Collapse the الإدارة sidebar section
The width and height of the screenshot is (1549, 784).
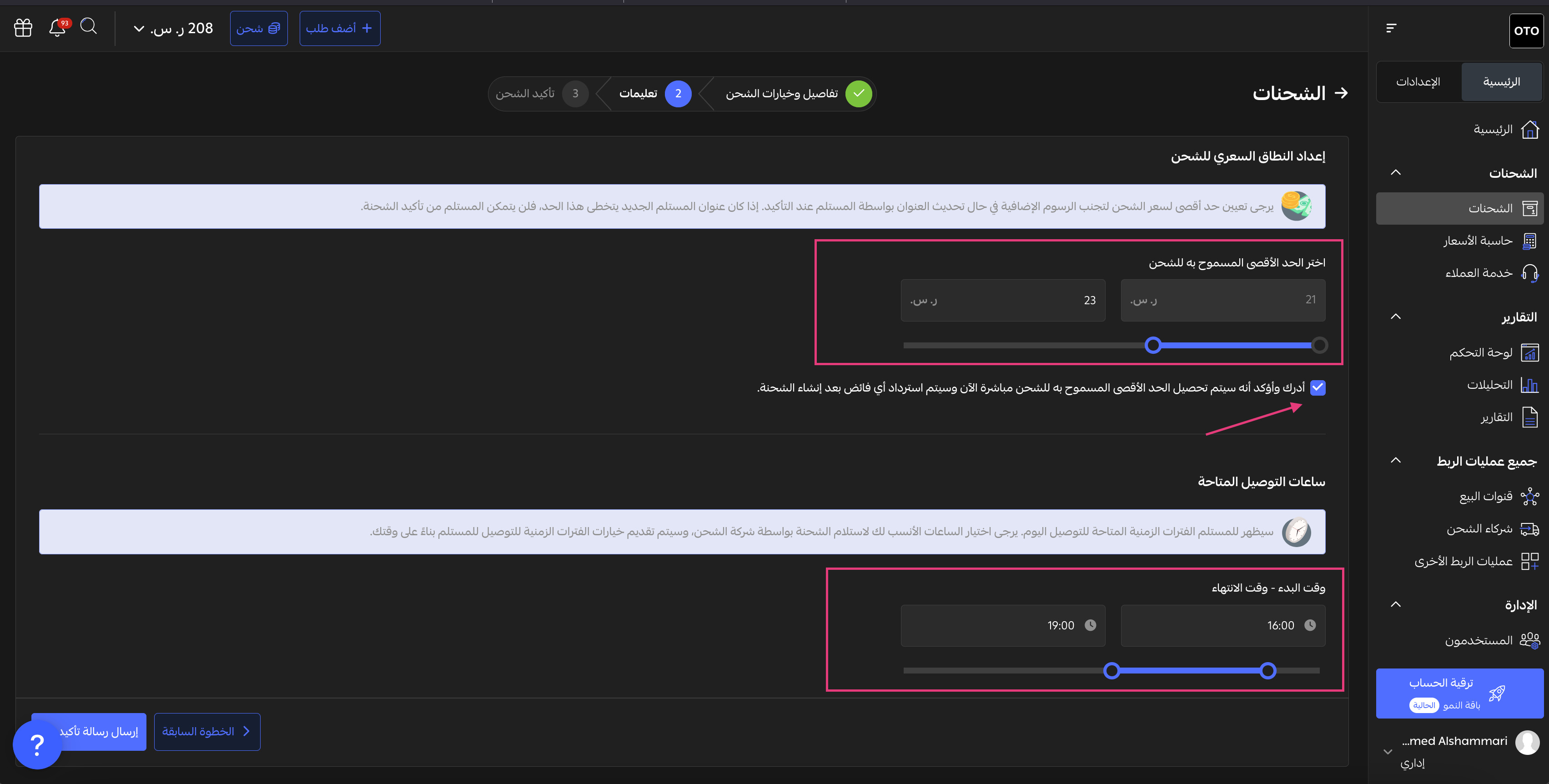pyautogui.click(x=1396, y=605)
